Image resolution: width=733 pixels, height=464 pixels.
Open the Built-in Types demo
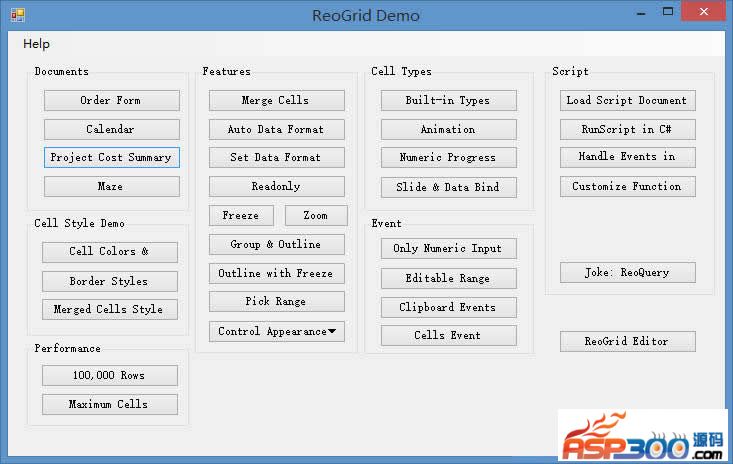pyautogui.click(x=449, y=100)
